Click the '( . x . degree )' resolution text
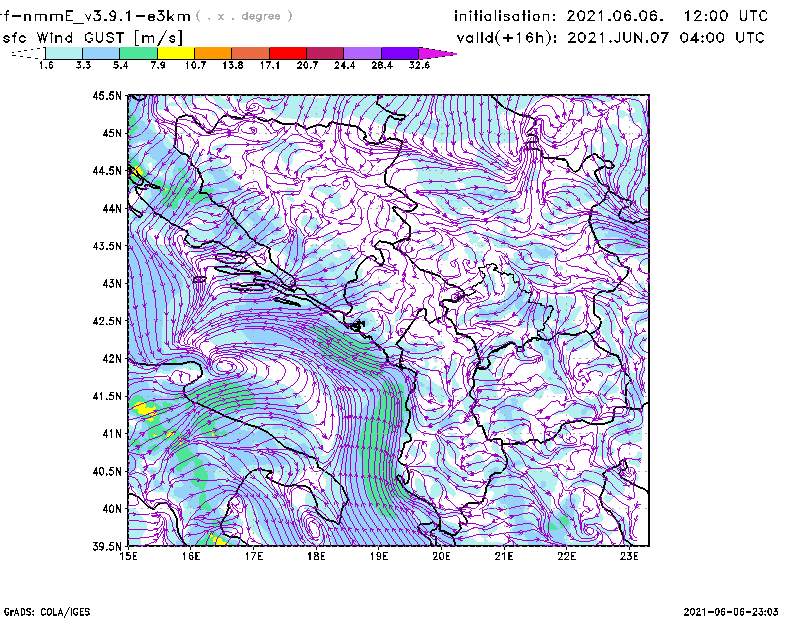This screenshot has width=800, height=618. pos(244,16)
